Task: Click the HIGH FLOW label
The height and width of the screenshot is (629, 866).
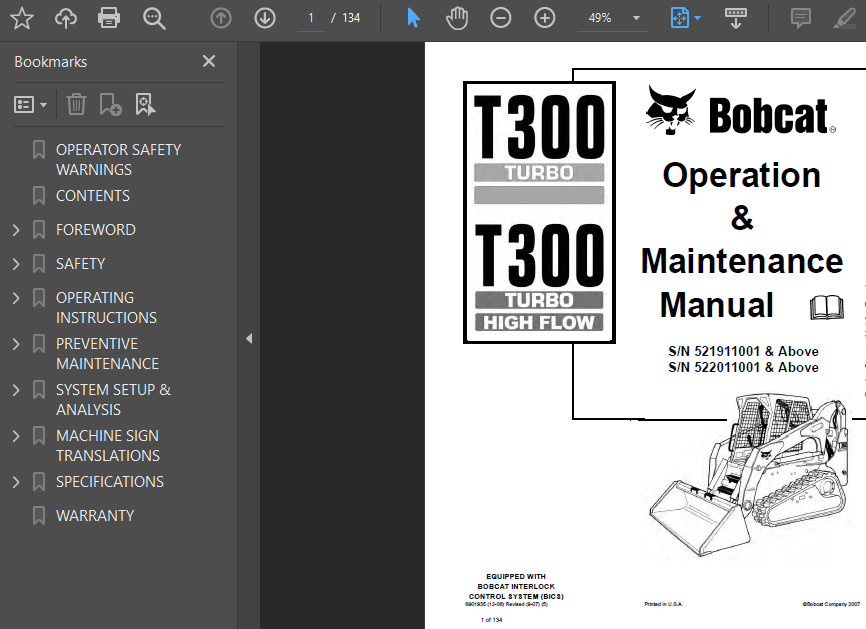Action: coord(539,323)
